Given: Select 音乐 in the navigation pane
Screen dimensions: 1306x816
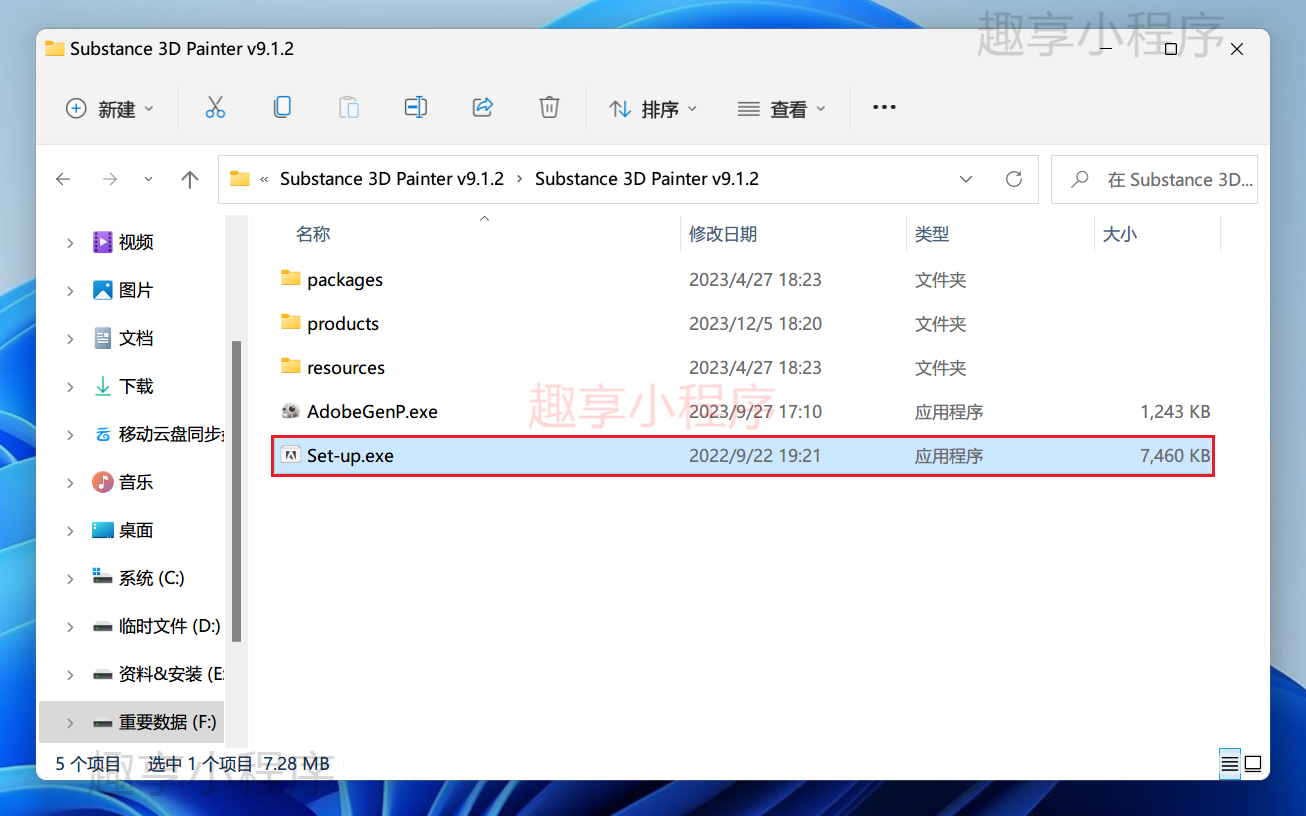Looking at the screenshot, I should tap(136, 482).
